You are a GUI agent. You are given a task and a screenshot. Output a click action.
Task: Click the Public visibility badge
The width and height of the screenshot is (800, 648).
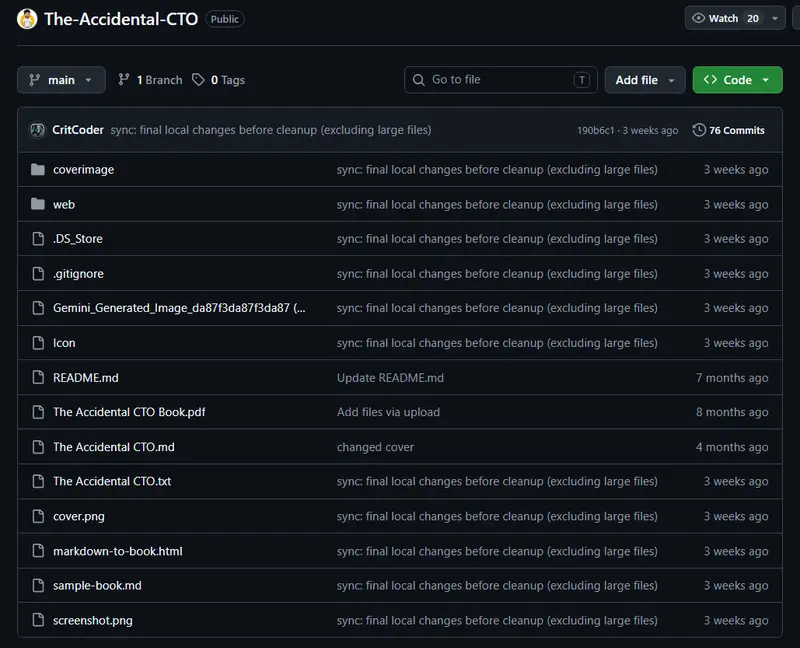224,19
